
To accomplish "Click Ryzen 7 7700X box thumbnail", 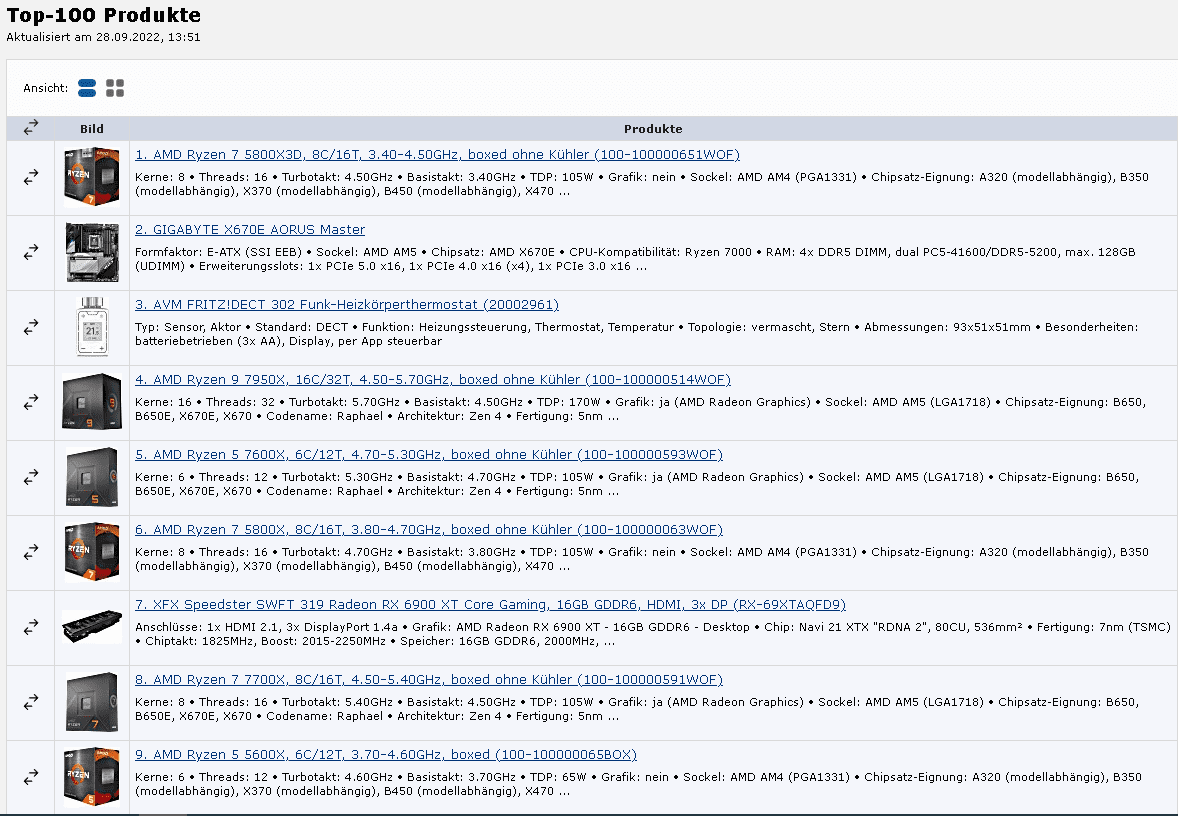I will tap(92, 703).
